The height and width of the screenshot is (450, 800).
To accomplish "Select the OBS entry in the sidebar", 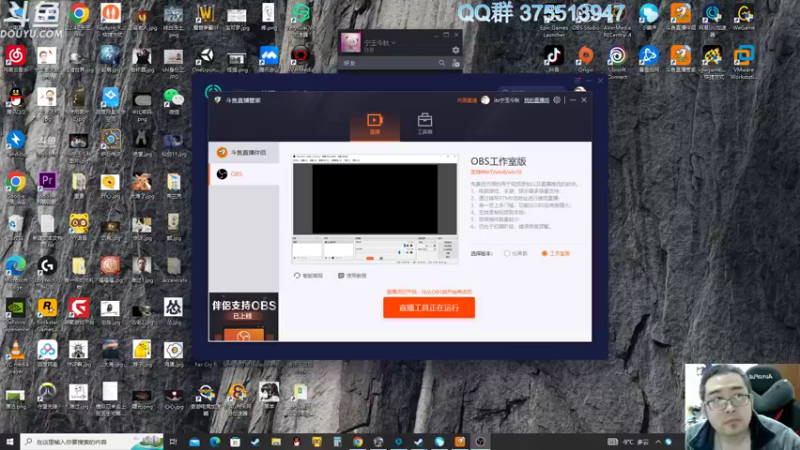I will (x=244, y=174).
